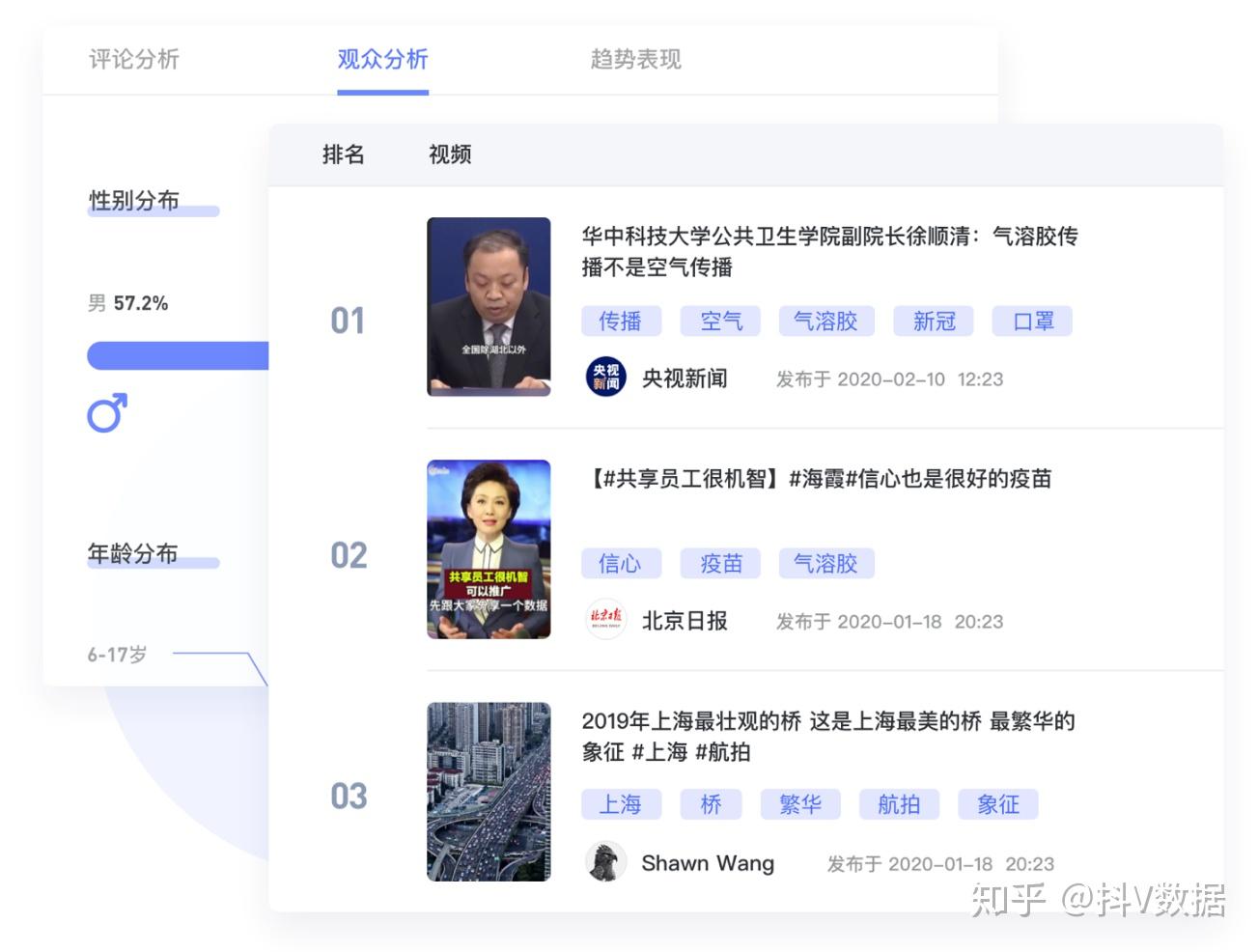Screen dimensions: 1258x952
Task: Click the male percentage progress bar
Action: pos(178,355)
